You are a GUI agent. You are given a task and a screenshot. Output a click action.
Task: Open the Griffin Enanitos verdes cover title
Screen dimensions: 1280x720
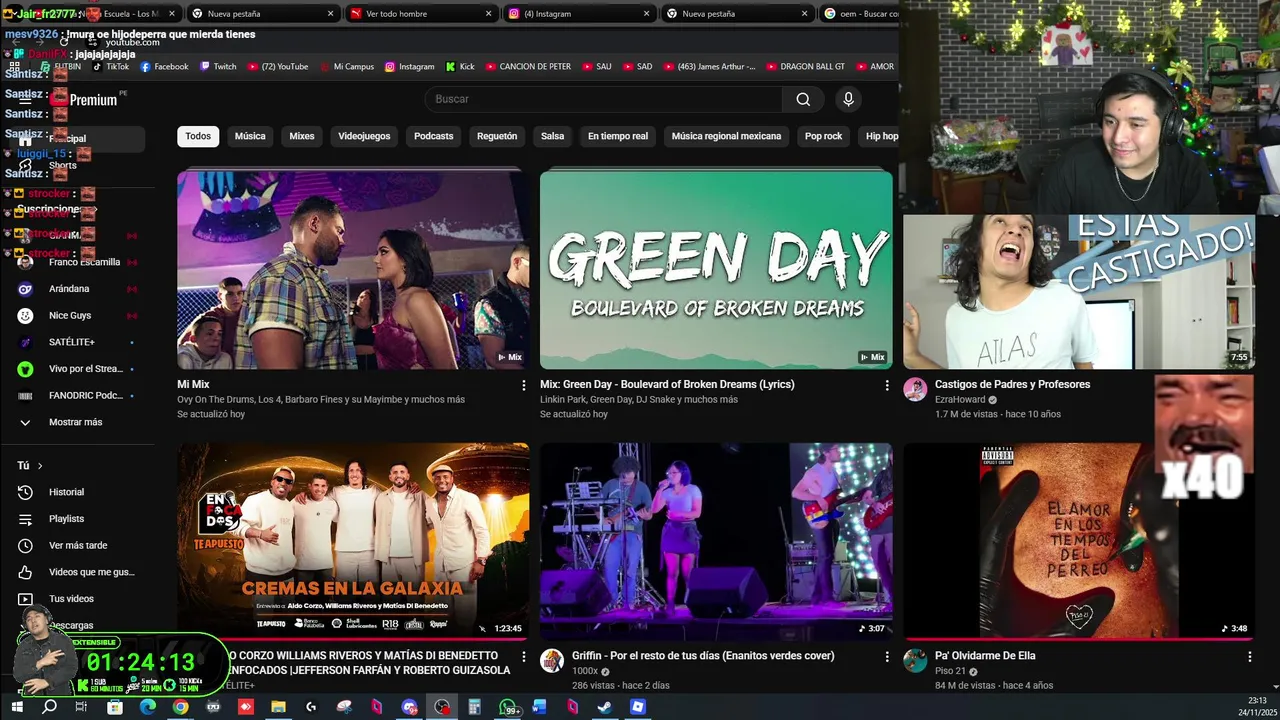point(703,656)
